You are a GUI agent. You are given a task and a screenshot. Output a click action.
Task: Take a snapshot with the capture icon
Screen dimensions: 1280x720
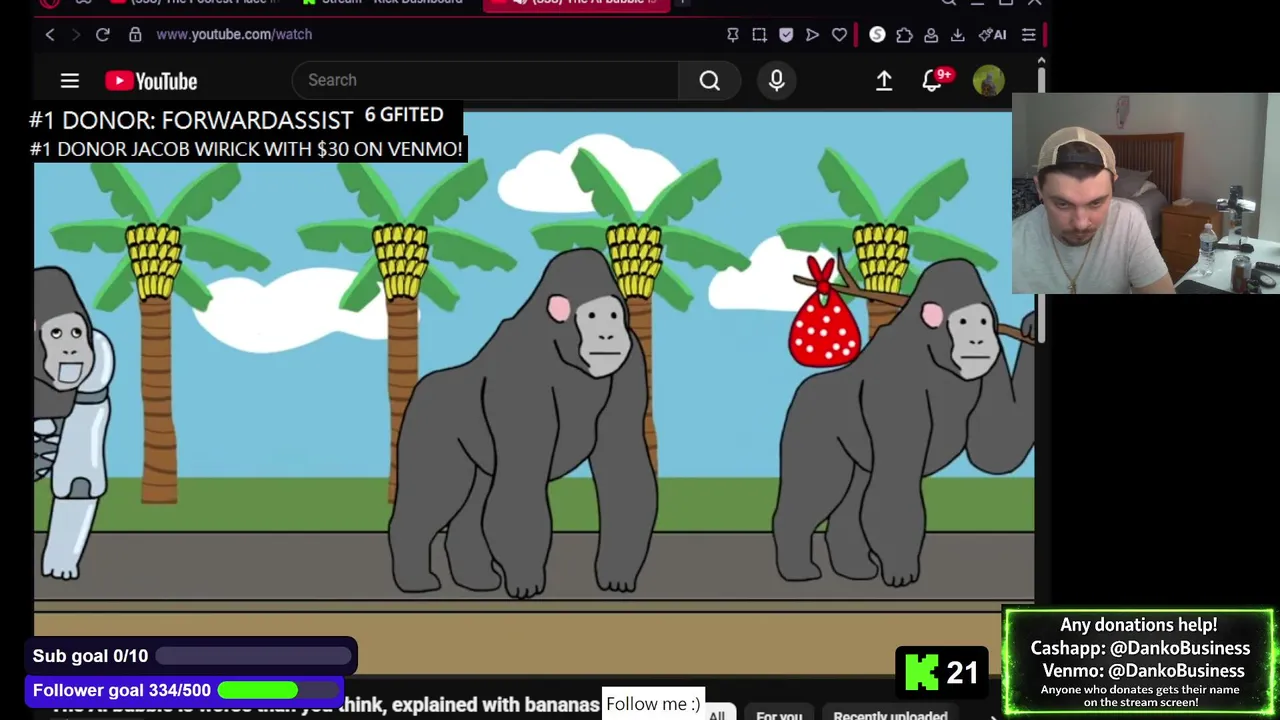coord(759,35)
